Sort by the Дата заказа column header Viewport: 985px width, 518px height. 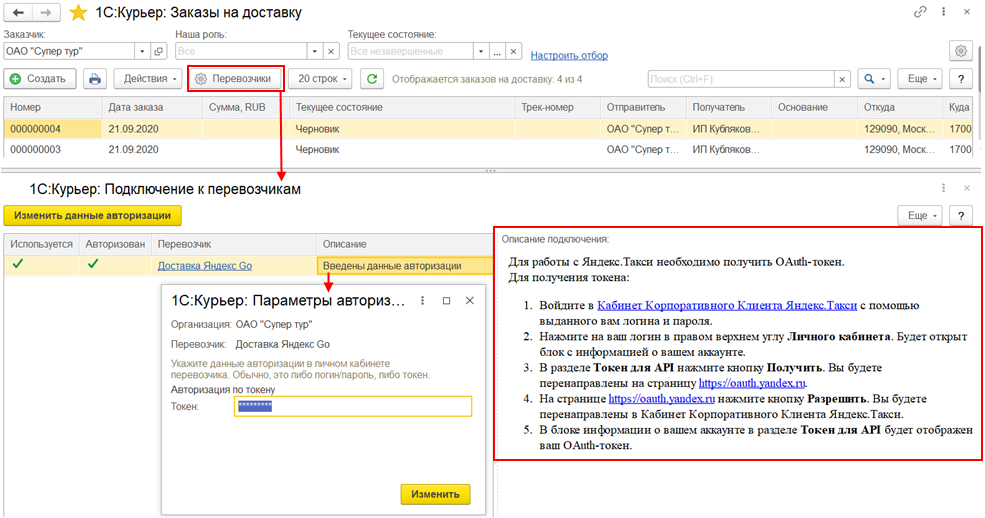(x=151, y=107)
